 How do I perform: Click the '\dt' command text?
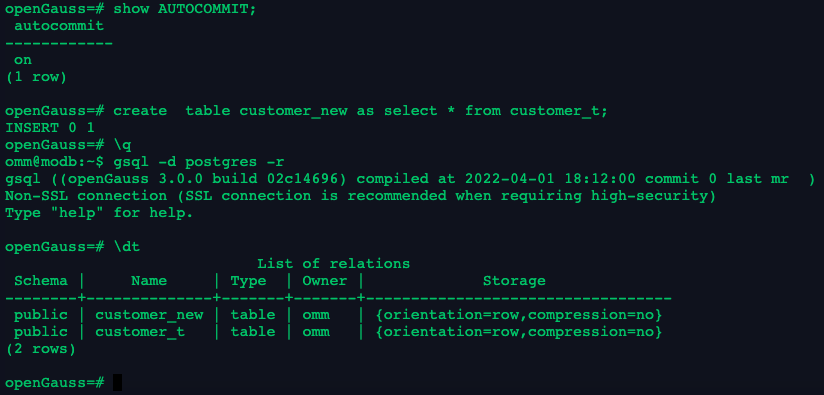tap(127, 246)
